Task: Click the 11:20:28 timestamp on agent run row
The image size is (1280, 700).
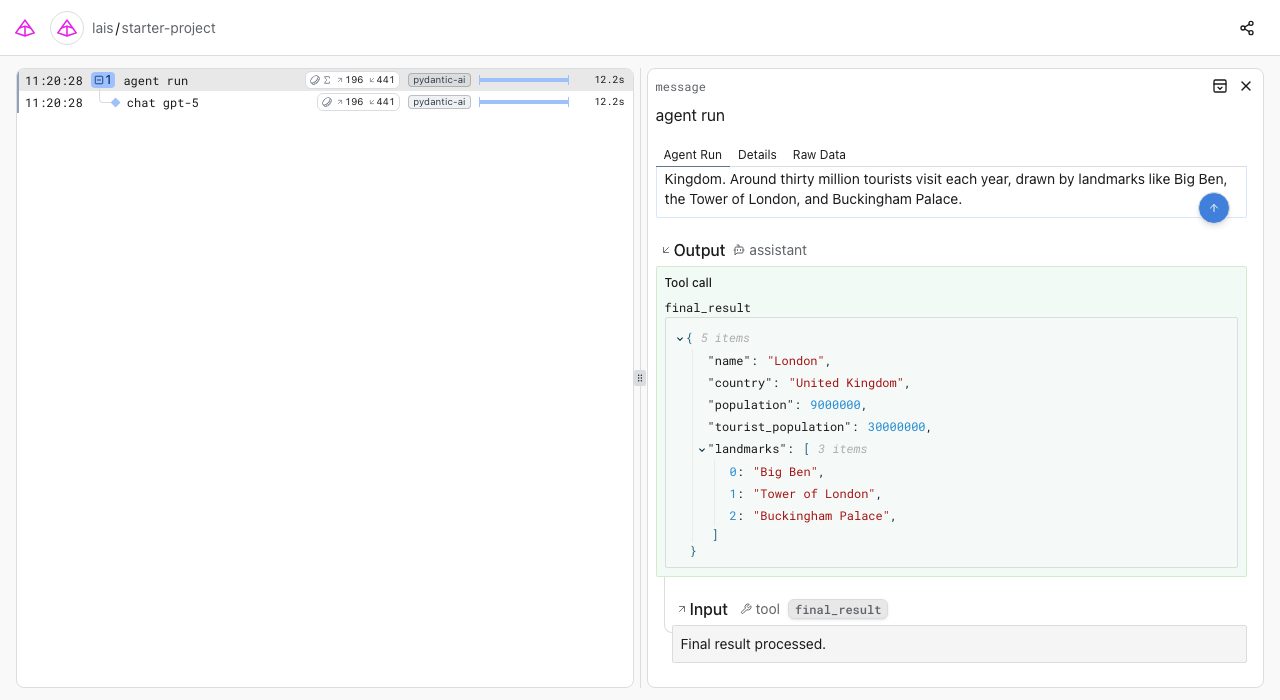Action: [54, 80]
